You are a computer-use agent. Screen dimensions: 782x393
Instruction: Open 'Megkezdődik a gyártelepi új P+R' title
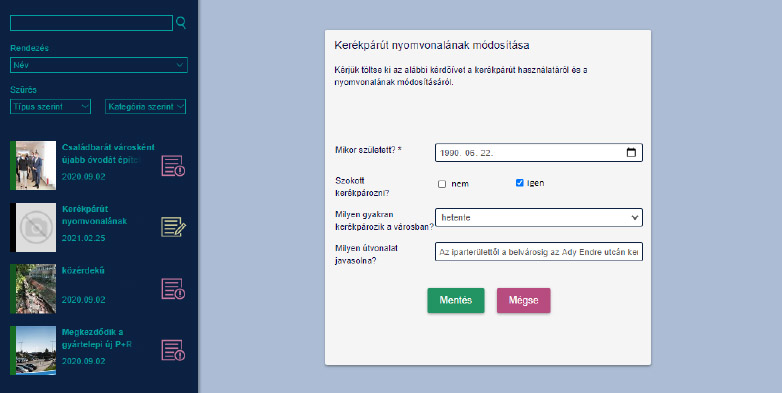97,338
